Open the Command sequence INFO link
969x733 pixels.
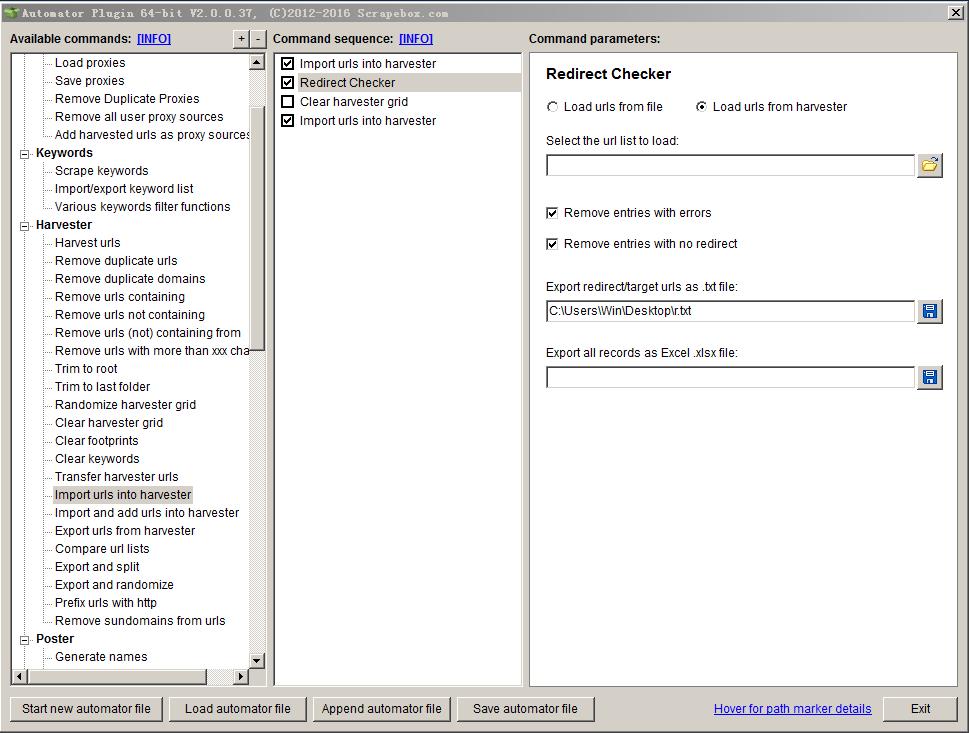[x=416, y=39]
